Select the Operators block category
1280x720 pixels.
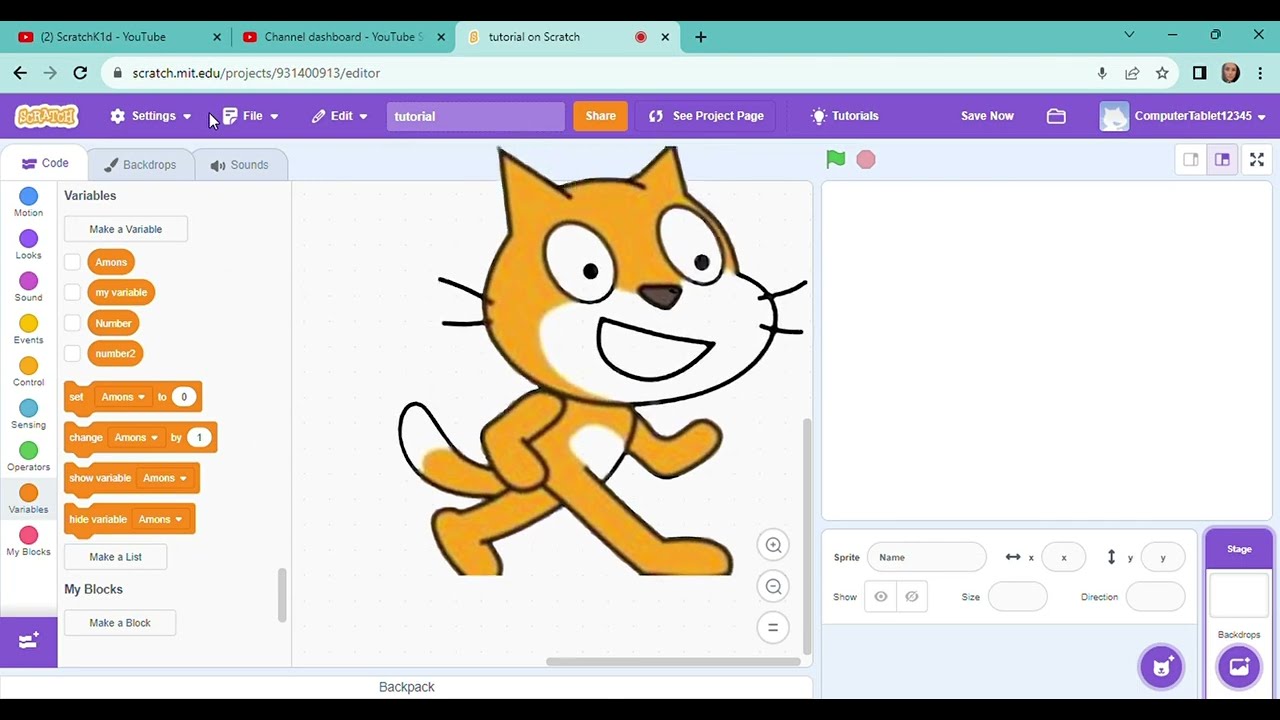[x=28, y=457]
